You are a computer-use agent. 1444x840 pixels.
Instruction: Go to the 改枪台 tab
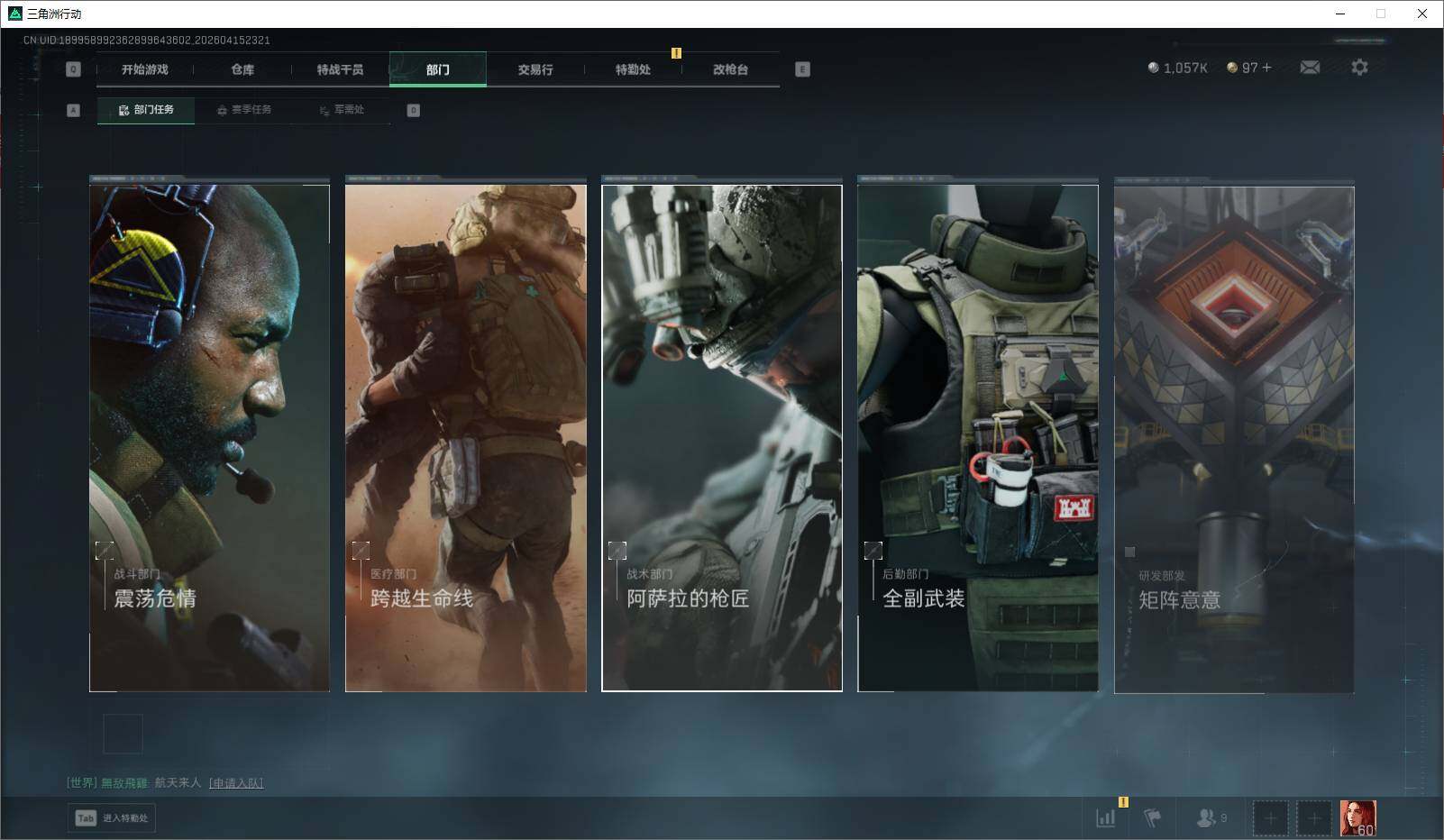[x=730, y=69]
